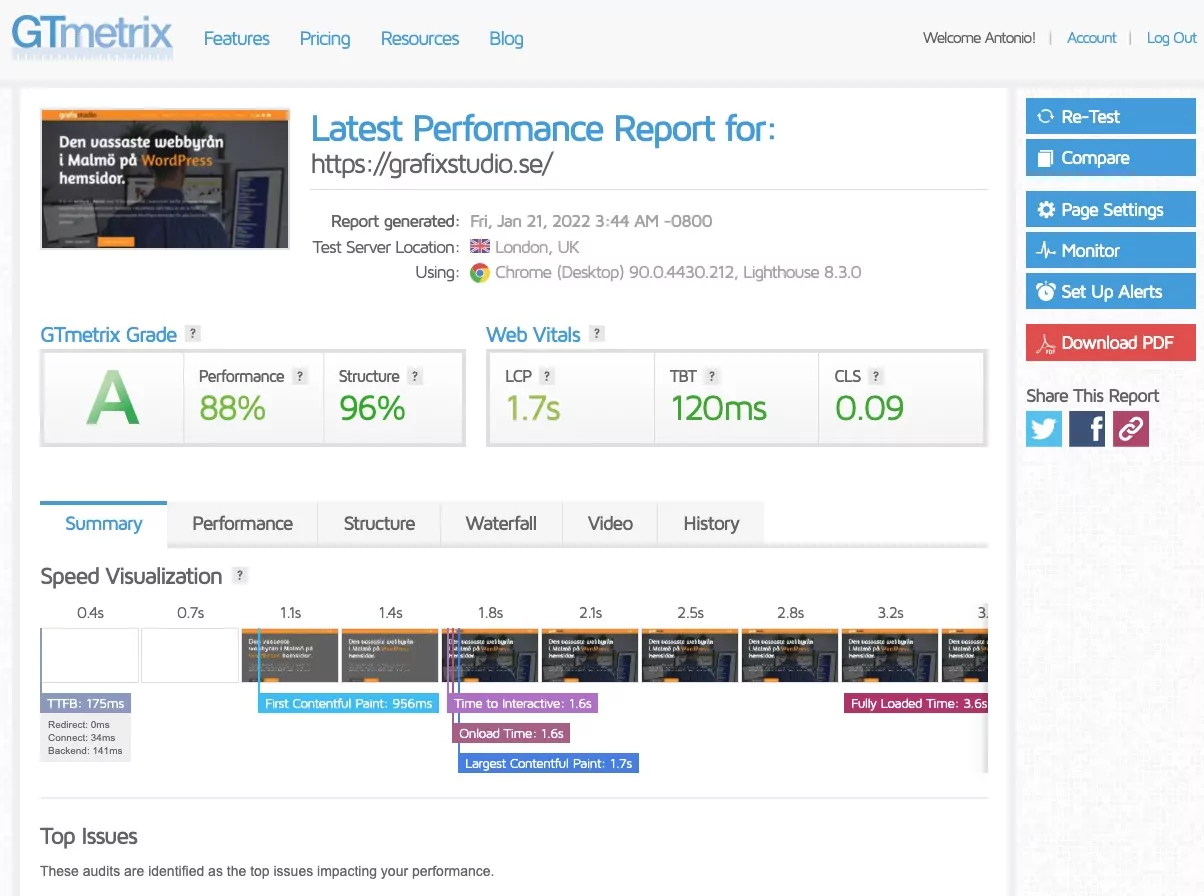Click the 0.4s filmstrip frame

[90, 655]
